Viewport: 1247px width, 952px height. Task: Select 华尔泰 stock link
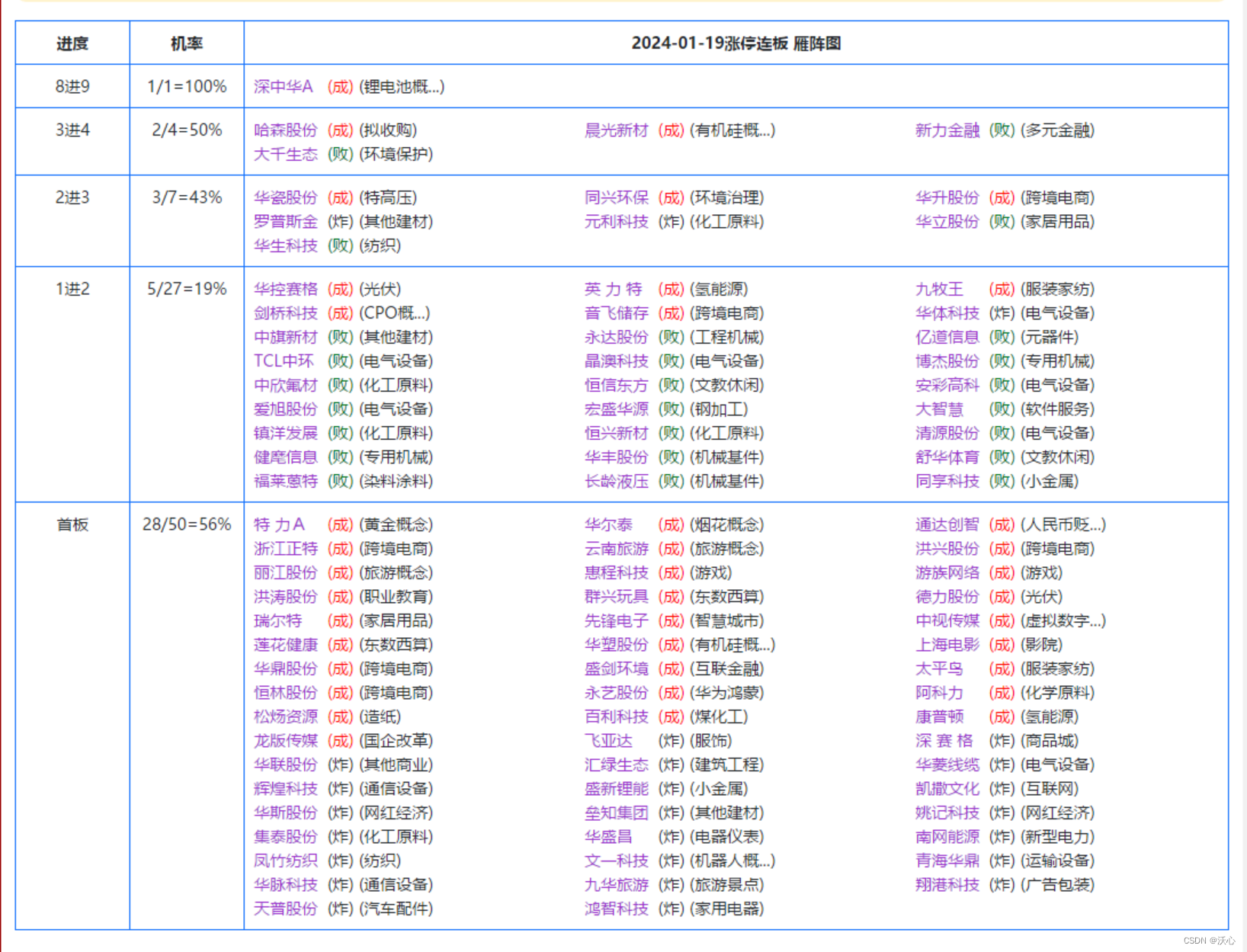pyautogui.click(x=608, y=524)
